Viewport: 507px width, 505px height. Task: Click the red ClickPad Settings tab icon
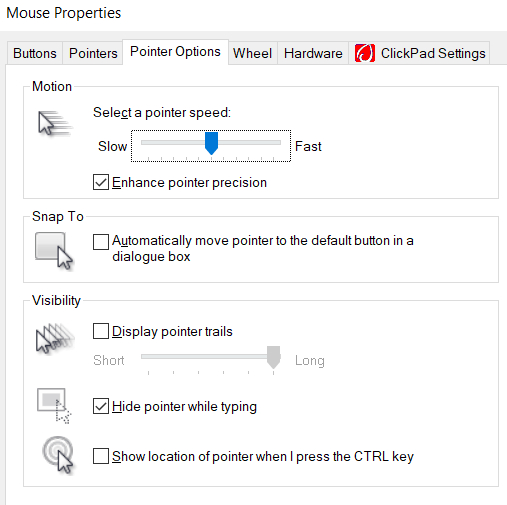coord(365,53)
